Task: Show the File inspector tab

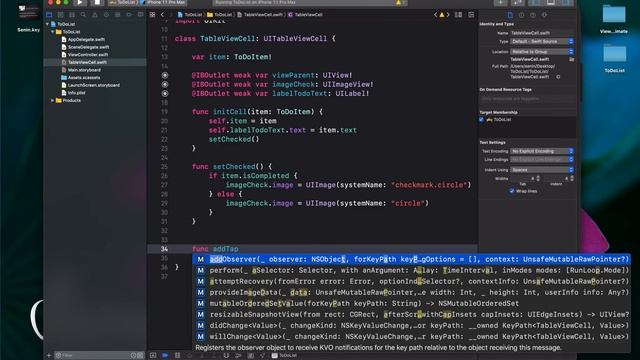Action: (x=510, y=15)
